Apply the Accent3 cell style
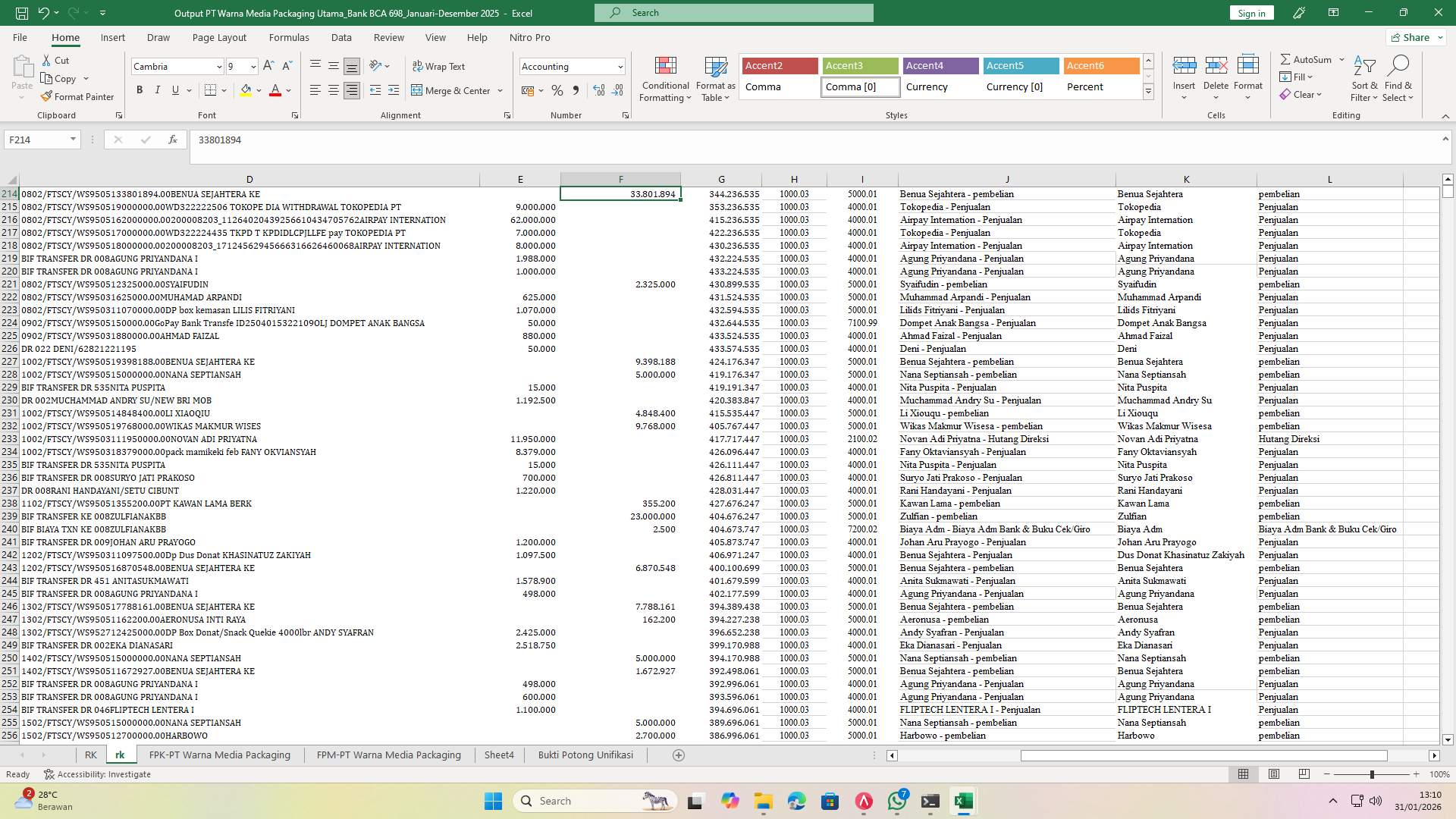The width and height of the screenshot is (1456, 819). click(859, 66)
